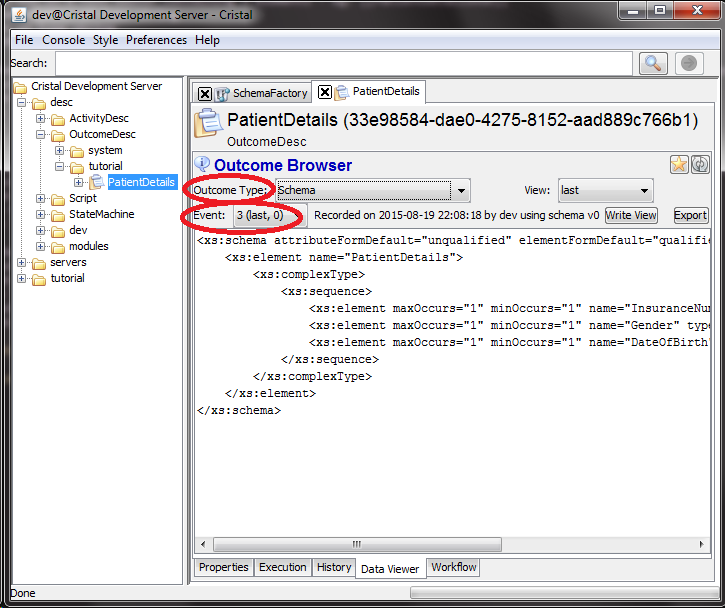Click the blue info icon beside Outcome Browser
The image size is (725, 608).
(202, 164)
